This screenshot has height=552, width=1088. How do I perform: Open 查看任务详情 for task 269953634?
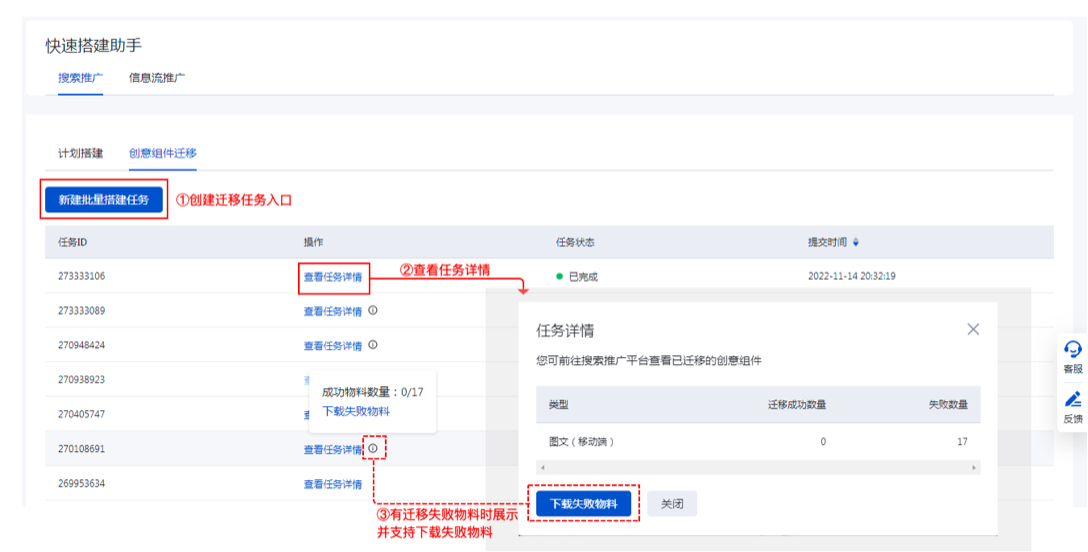click(333, 484)
